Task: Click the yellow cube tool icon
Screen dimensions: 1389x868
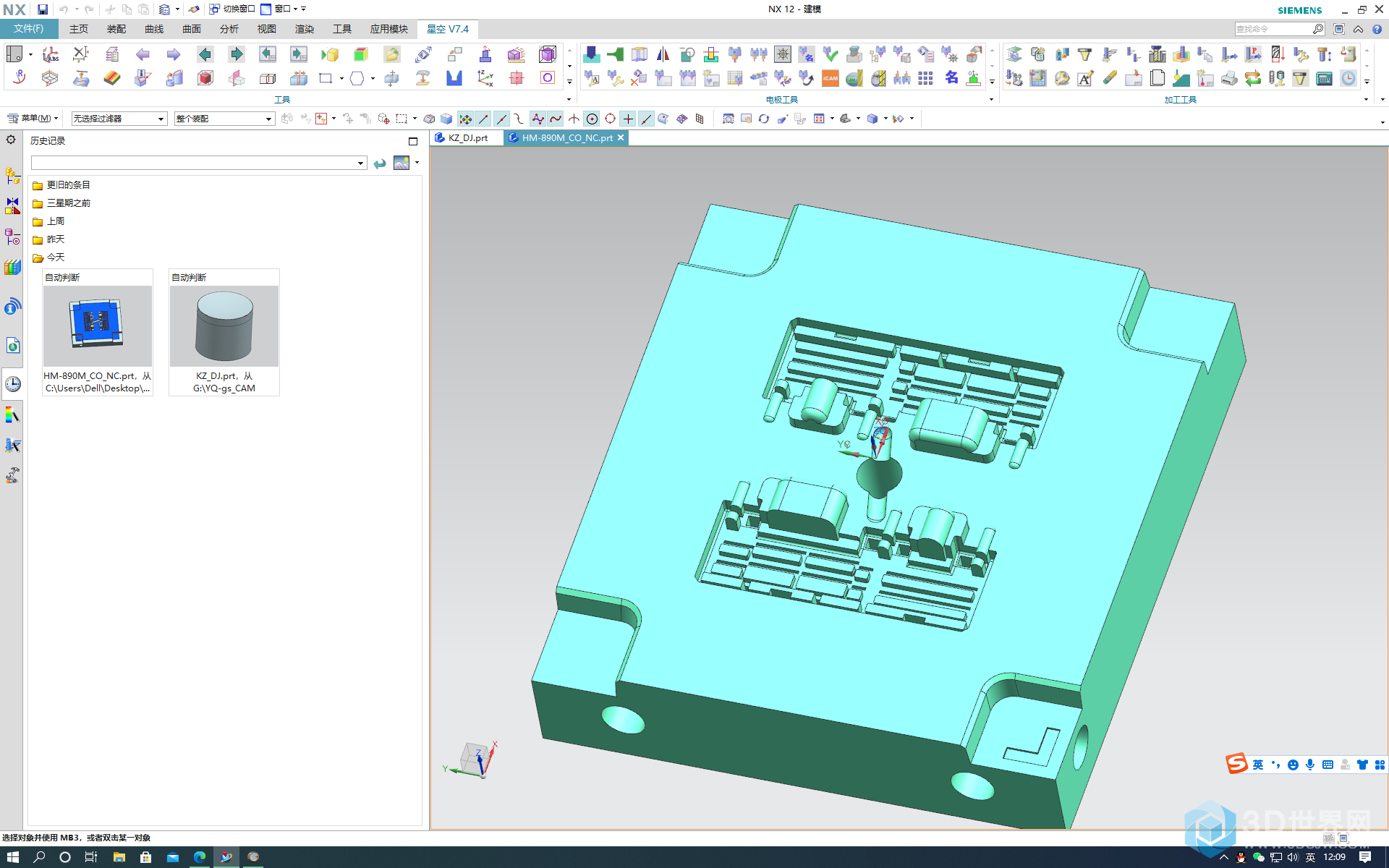Action: 330,54
